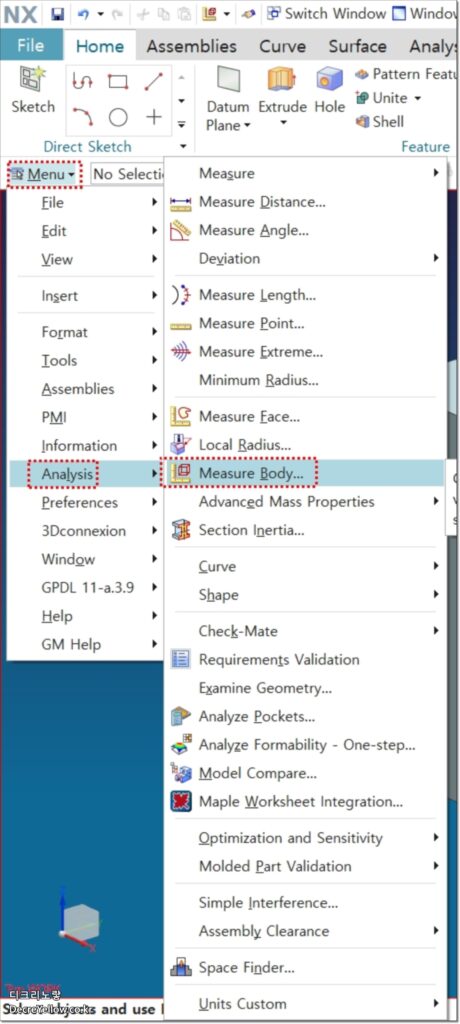Select the Circle sketch tool
This screenshot has width=460, height=1024.
pos(118,117)
